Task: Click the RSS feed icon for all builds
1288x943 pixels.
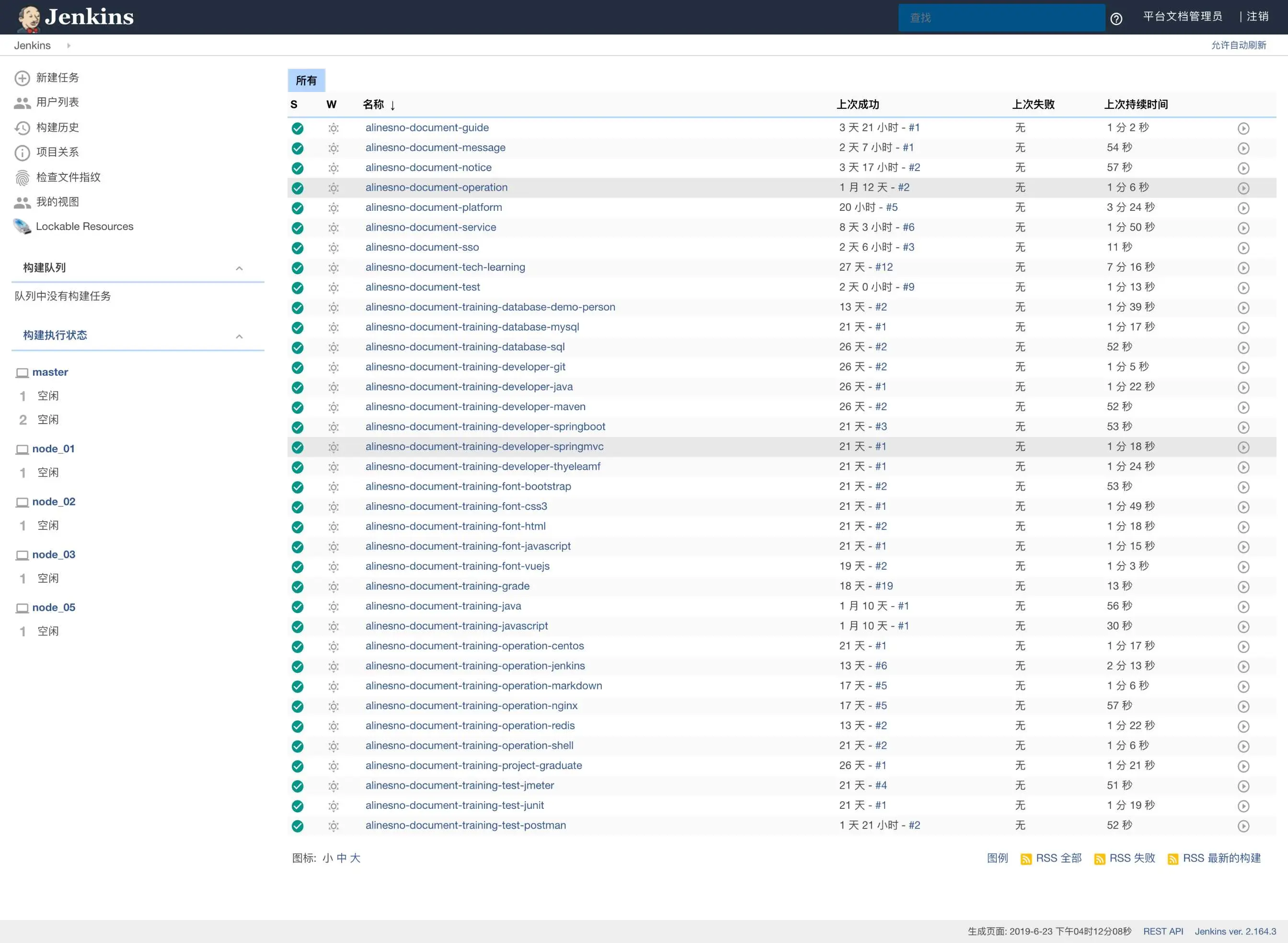Action: point(1025,859)
